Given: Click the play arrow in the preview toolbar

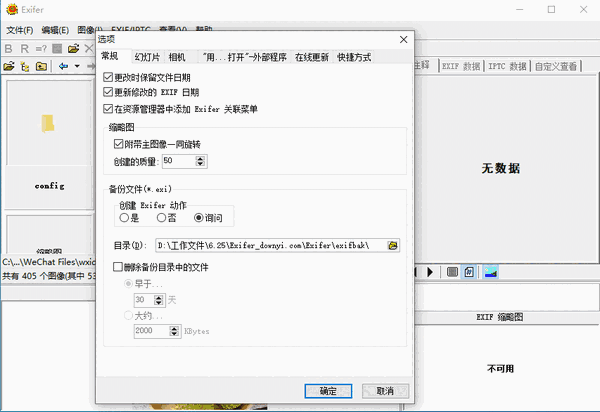Looking at the screenshot, I should 430,272.
